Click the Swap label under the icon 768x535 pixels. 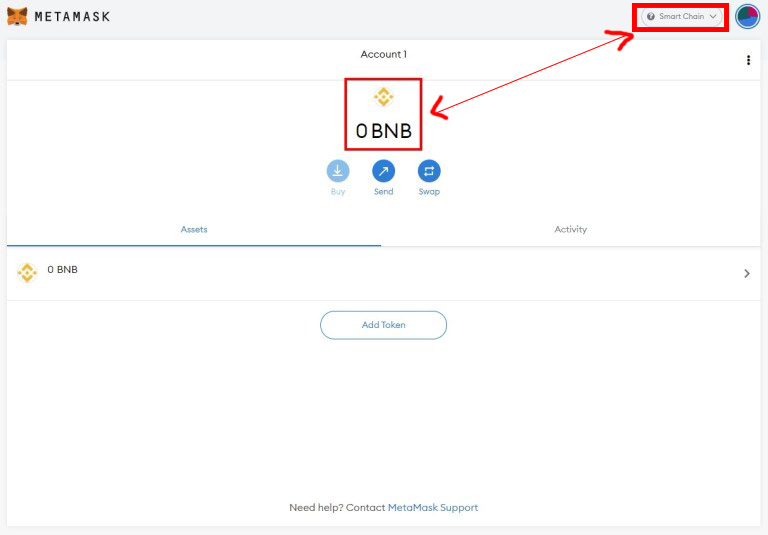pos(429,192)
